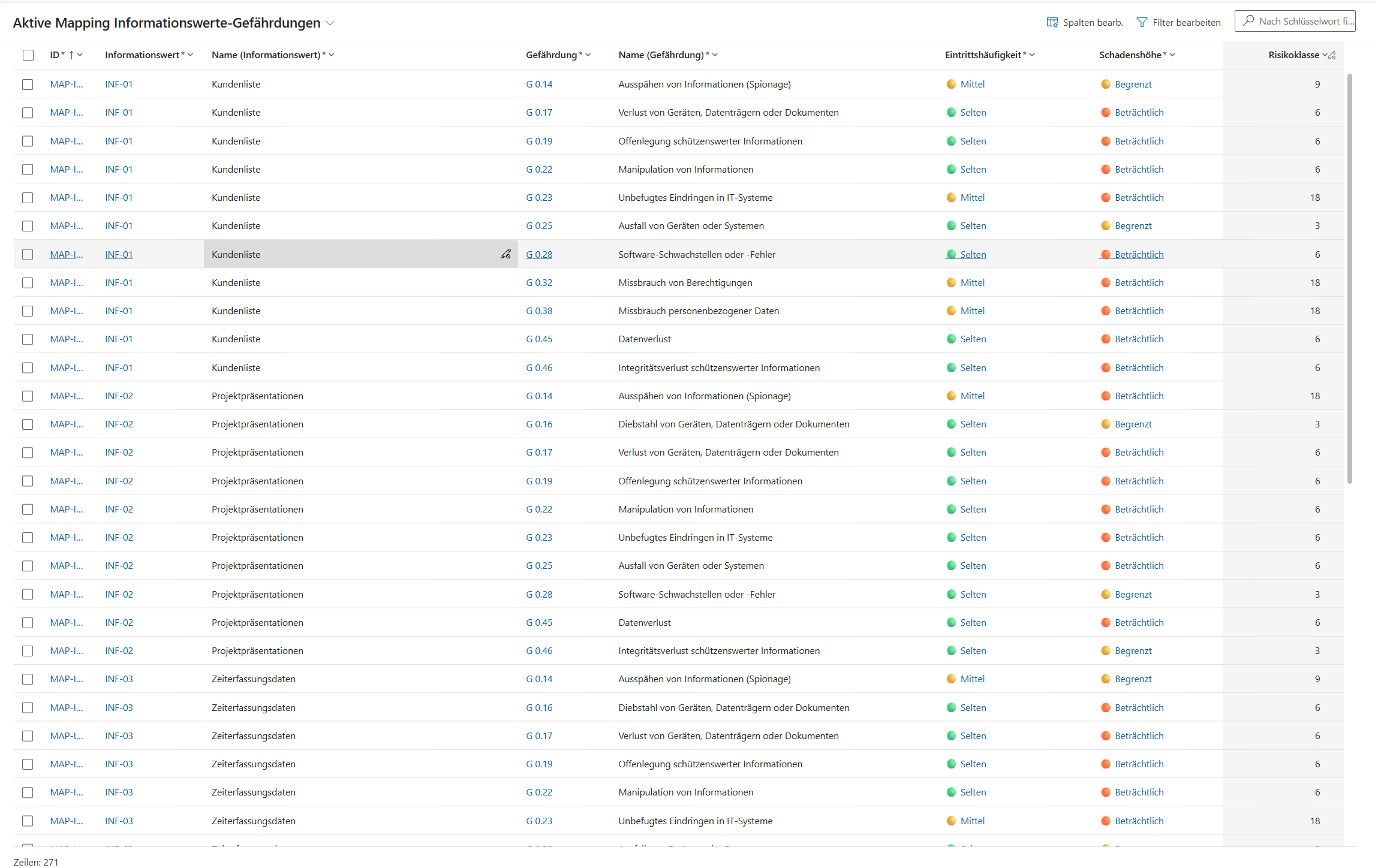The image size is (1375, 868).
Task: Open the view selector chevron next to title
Action: pyautogui.click(x=330, y=23)
